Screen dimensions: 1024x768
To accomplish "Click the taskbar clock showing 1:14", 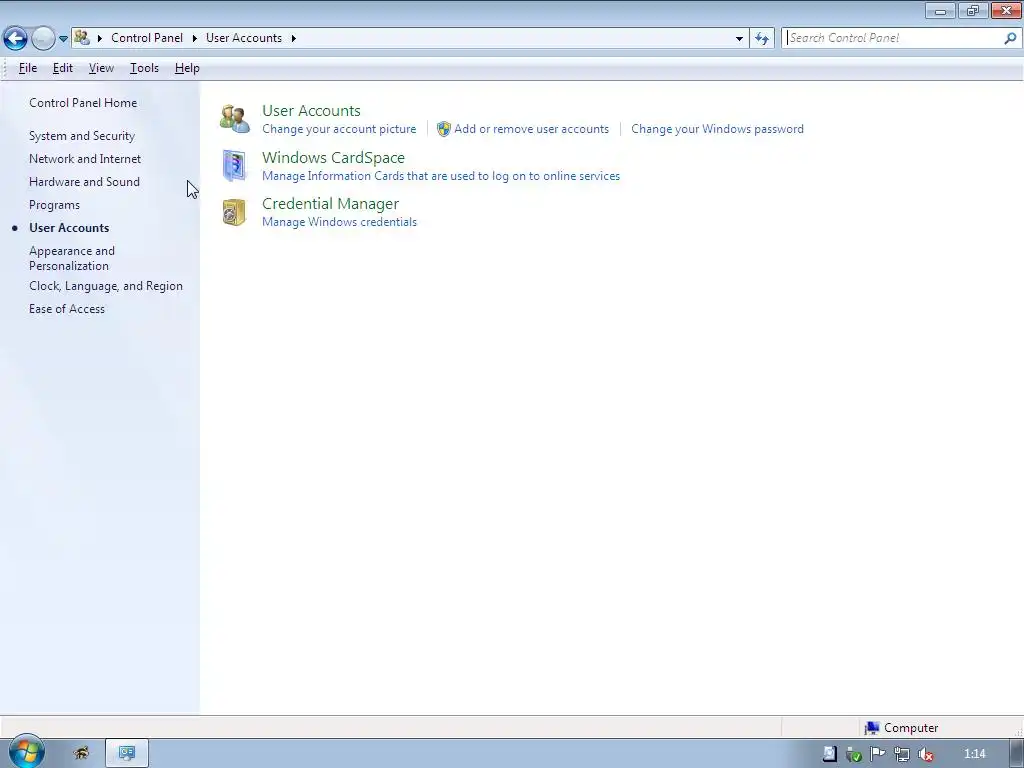I will (974, 754).
